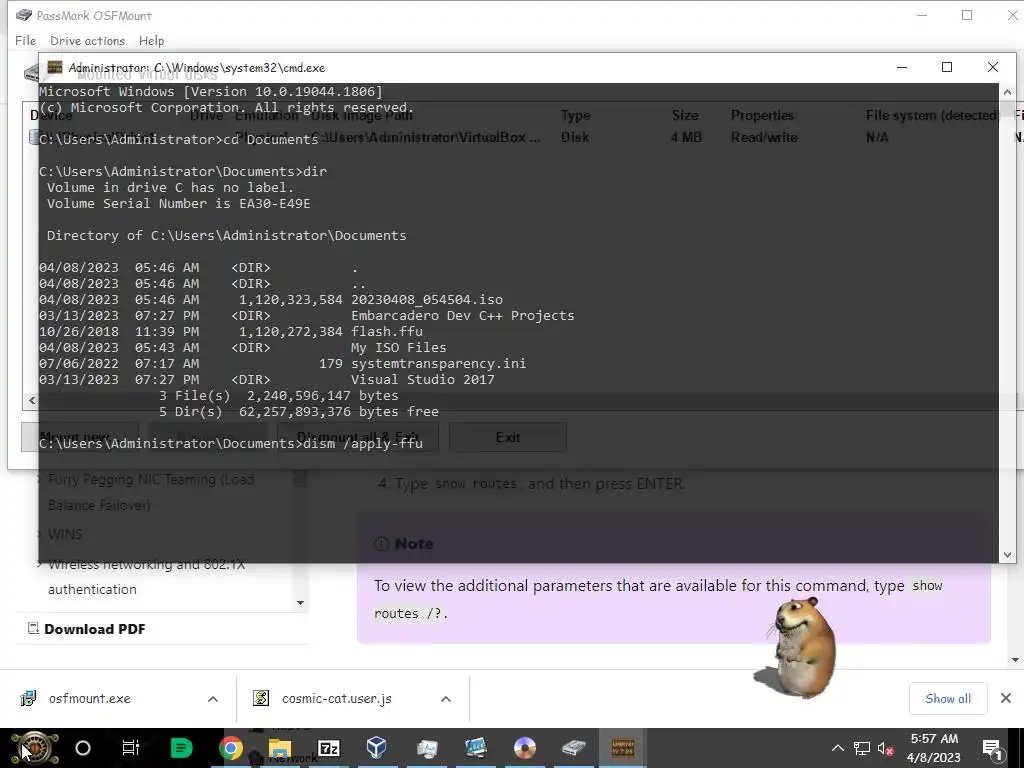The width and height of the screenshot is (1024, 768).
Task: Open the taskbar clock showing 5:57 AM
Action: [934, 748]
